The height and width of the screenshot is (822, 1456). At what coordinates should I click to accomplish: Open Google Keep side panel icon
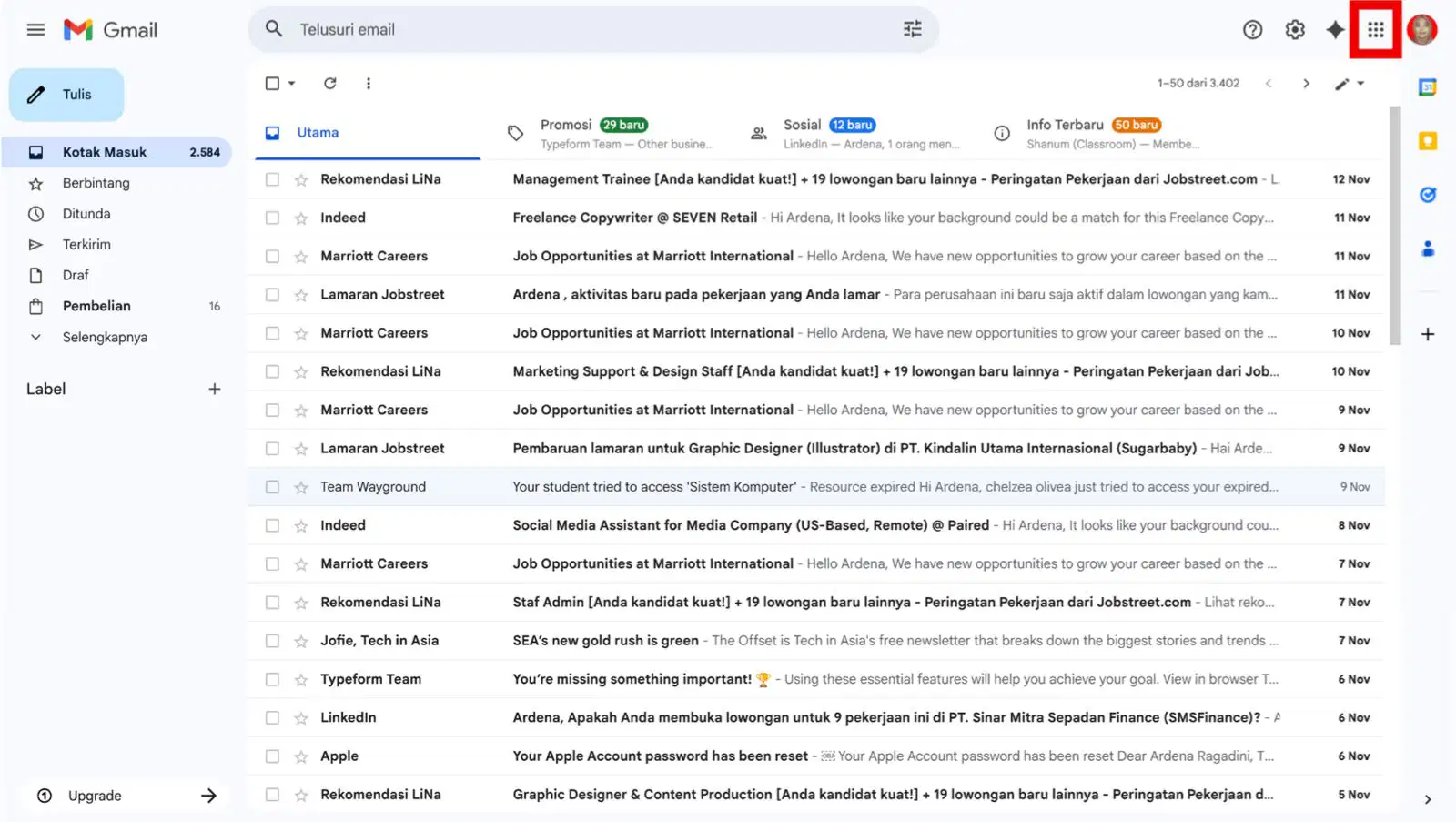click(1428, 141)
